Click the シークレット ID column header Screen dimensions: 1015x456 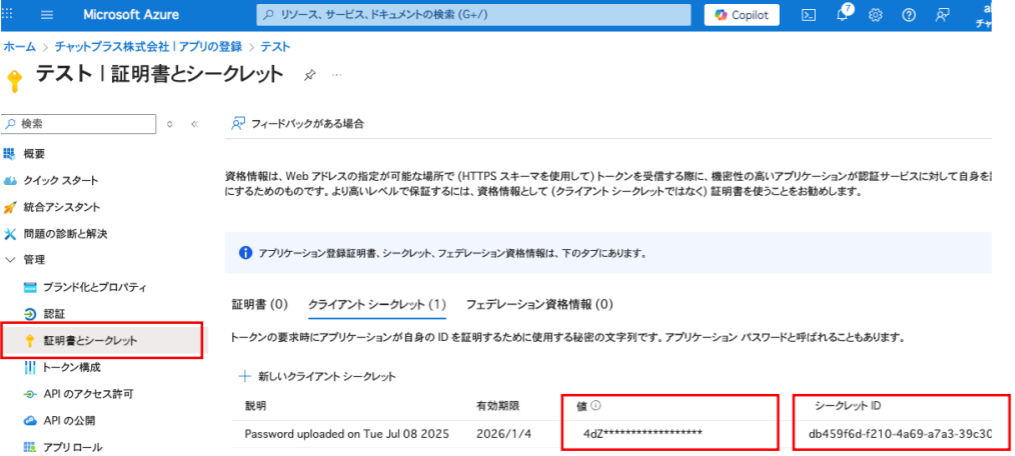coord(847,406)
